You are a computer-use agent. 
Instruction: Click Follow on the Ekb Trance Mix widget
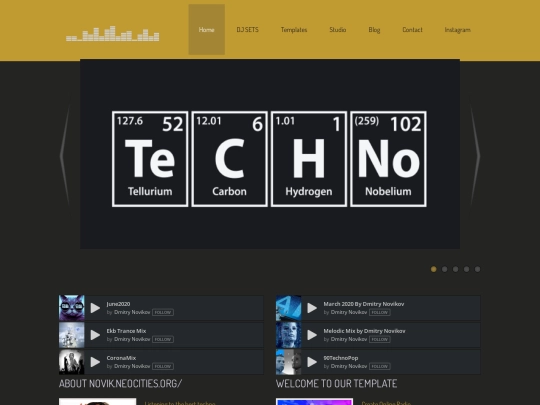[163, 339]
